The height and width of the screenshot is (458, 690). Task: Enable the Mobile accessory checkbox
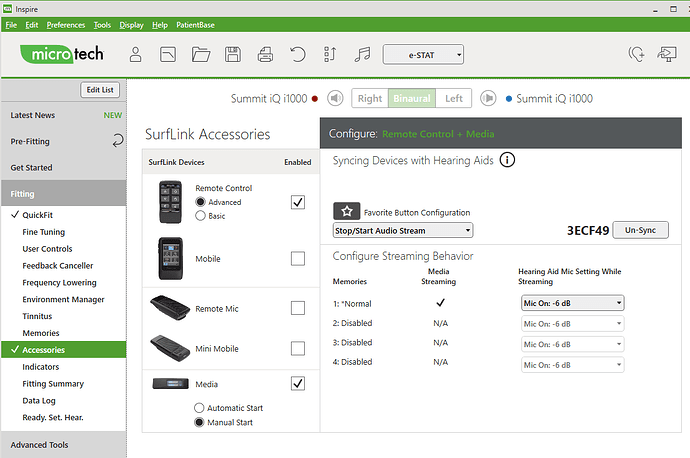pyautogui.click(x=298, y=259)
